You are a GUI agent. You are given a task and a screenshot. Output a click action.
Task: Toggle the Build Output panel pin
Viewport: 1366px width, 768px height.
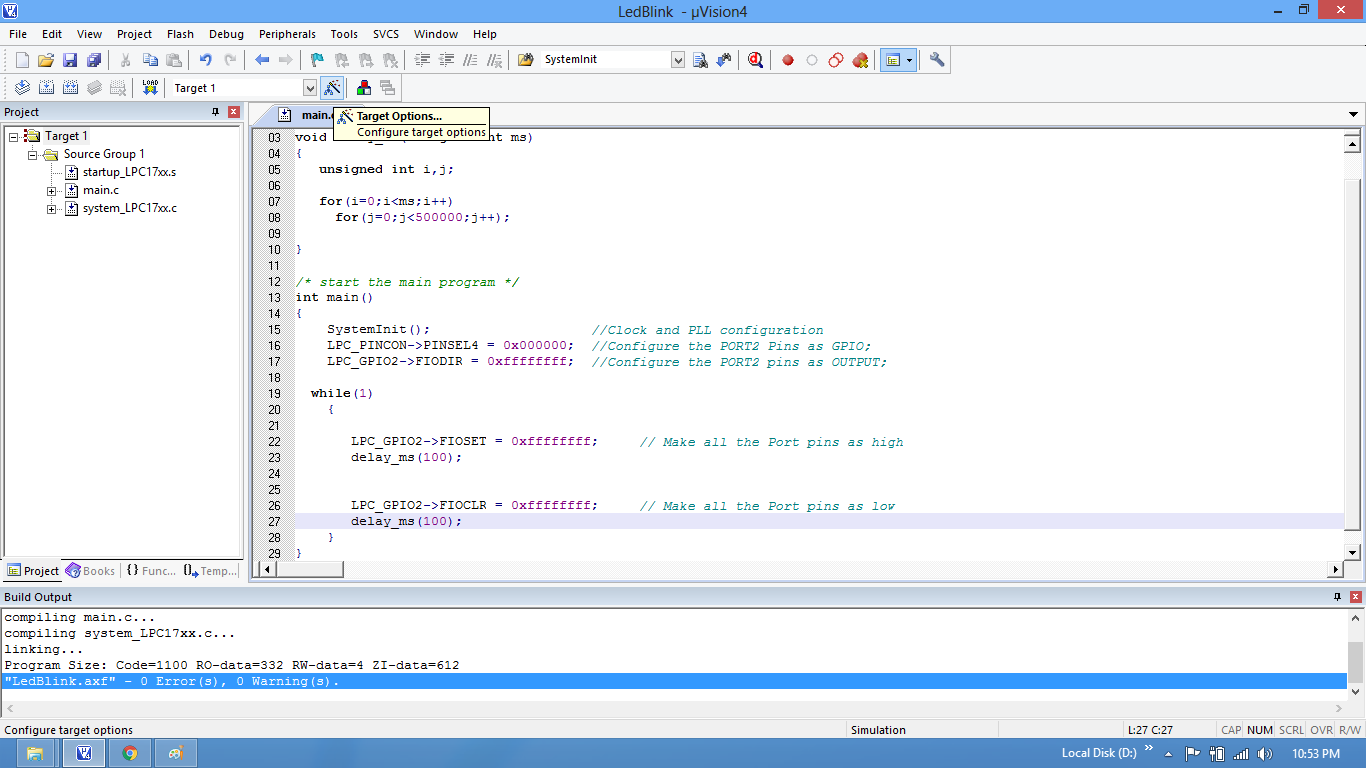coord(1337,597)
